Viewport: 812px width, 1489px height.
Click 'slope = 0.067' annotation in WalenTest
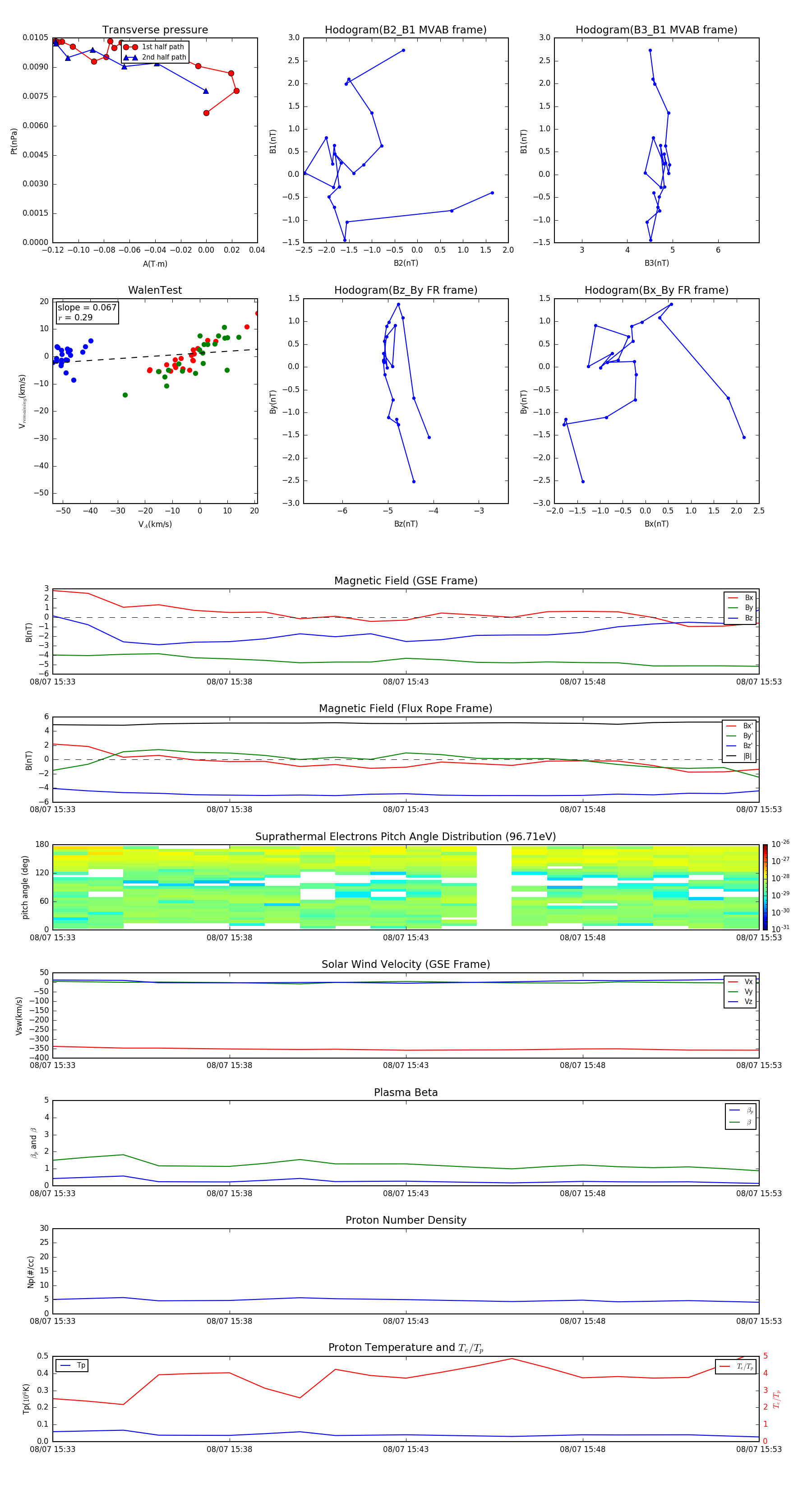(x=87, y=308)
